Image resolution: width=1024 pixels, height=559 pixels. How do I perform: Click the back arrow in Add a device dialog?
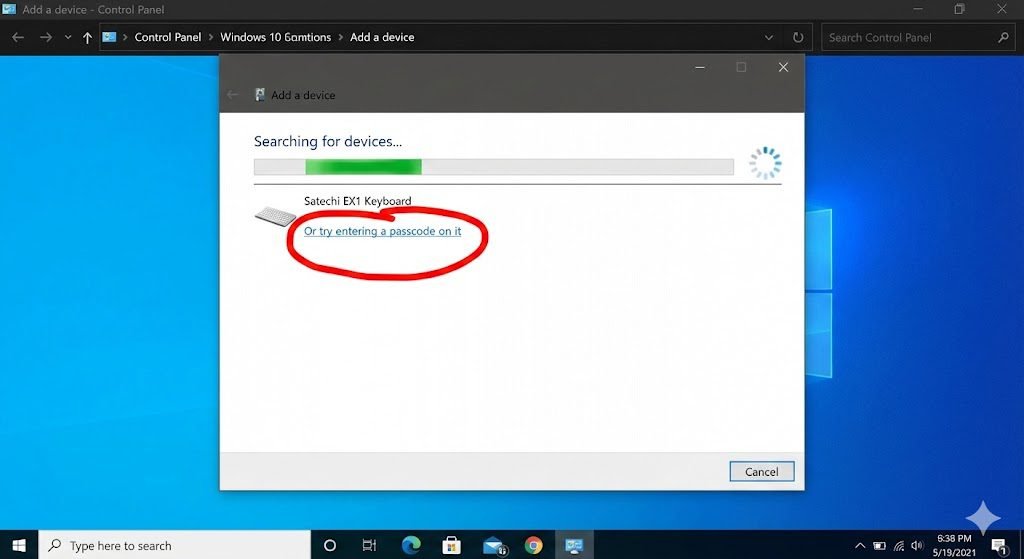tap(232, 95)
